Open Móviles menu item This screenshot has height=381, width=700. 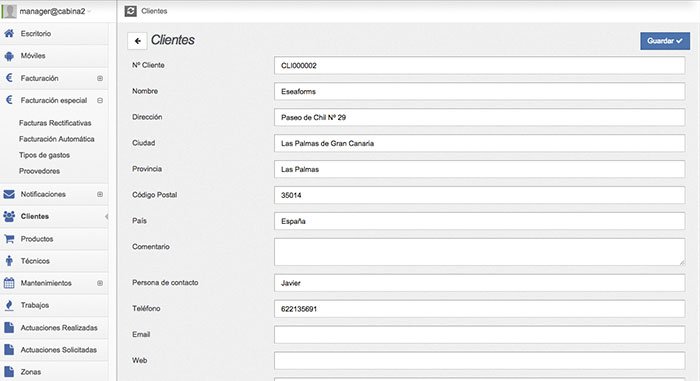[54, 56]
